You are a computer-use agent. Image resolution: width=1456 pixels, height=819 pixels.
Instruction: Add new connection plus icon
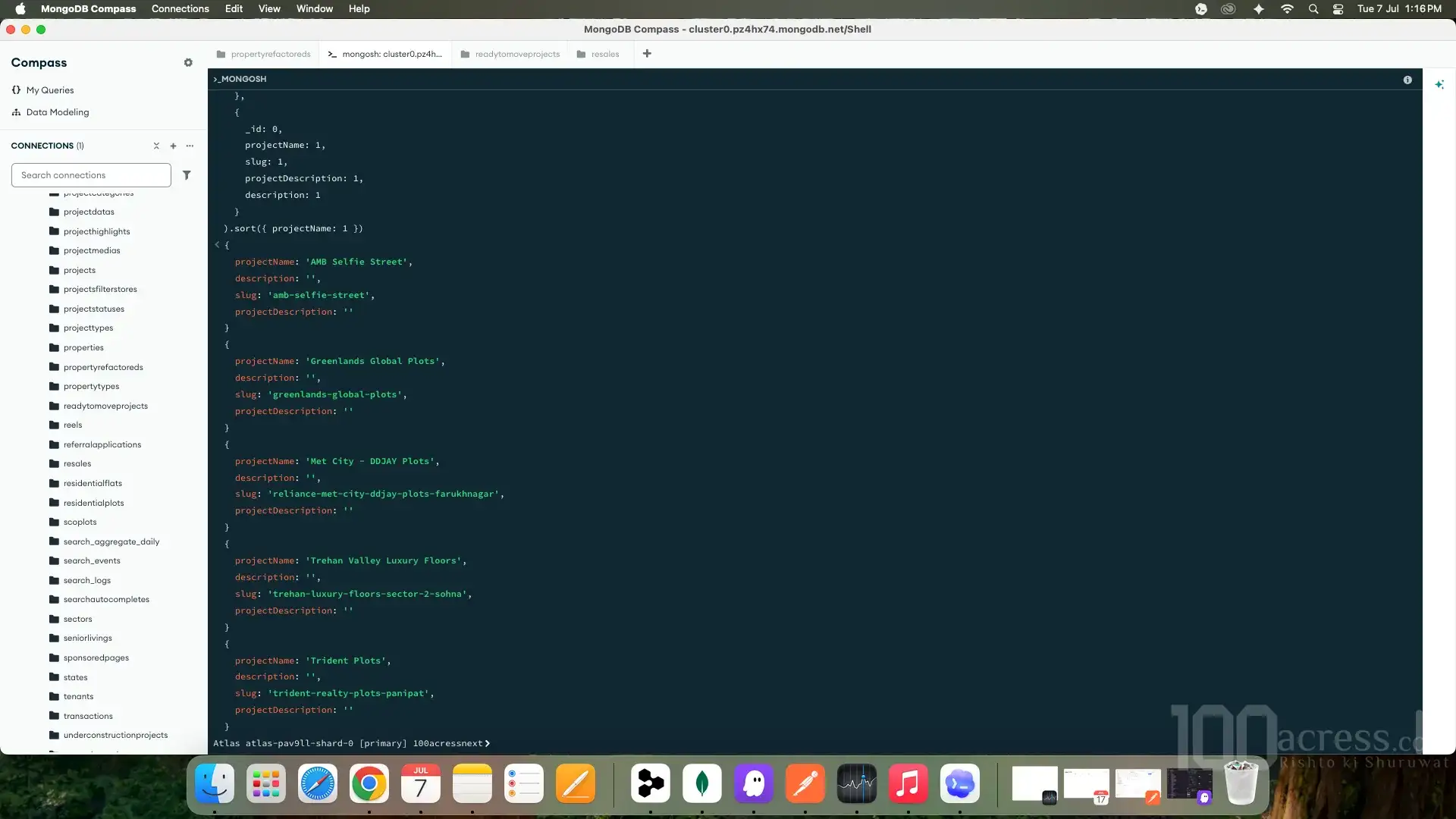pyautogui.click(x=173, y=146)
